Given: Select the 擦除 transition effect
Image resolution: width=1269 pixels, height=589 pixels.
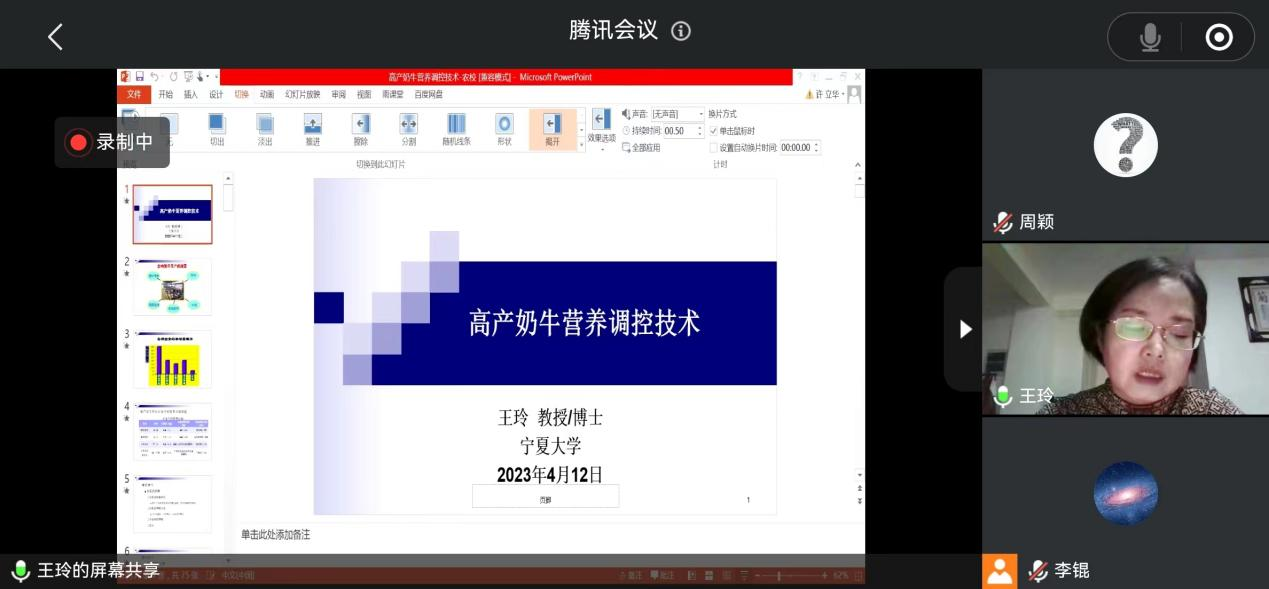Looking at the screenshot, I should (x=361, y=130).
